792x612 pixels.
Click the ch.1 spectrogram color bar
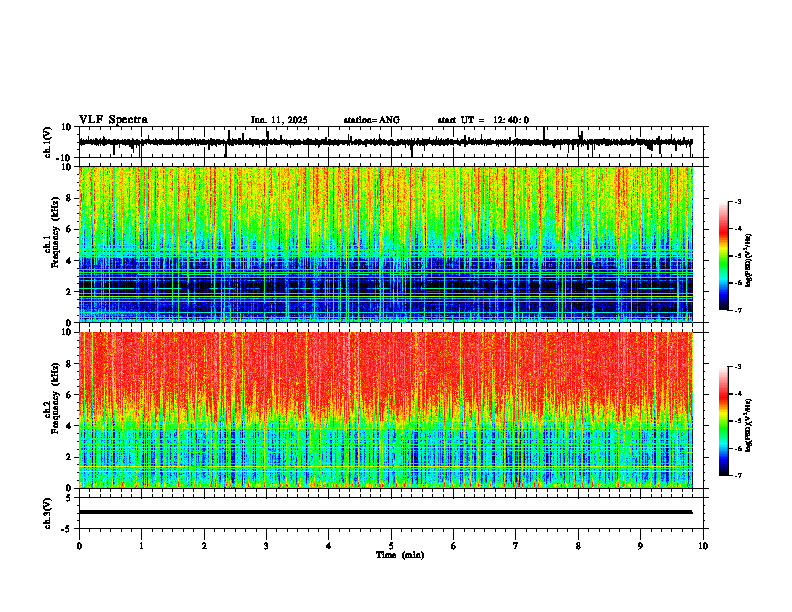click(x=723, y=256)
